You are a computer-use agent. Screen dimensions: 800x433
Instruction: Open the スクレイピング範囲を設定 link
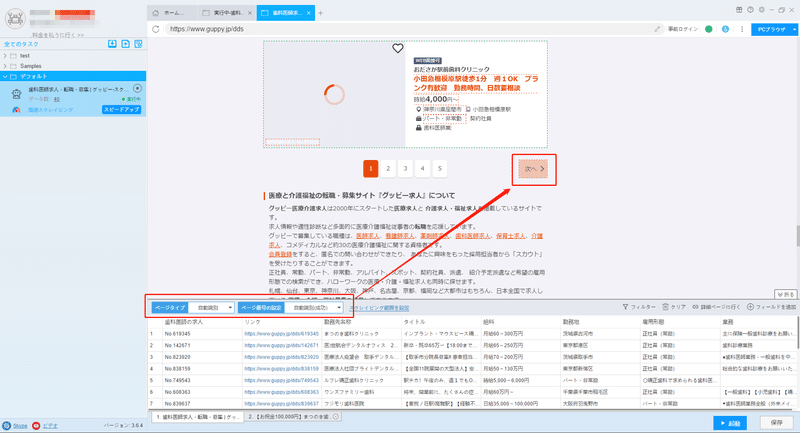point(379,308)
